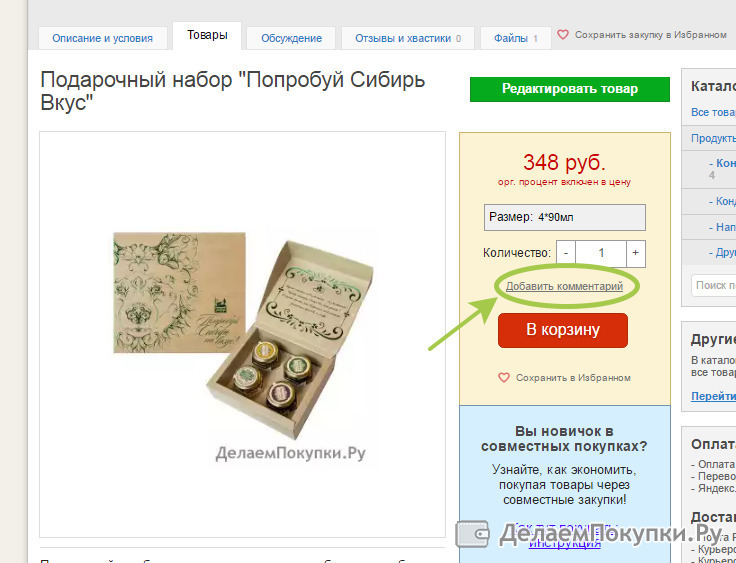This screenshot has height=563, width=736.
Task: Open the Описание и условия tab
Action: 102,38
